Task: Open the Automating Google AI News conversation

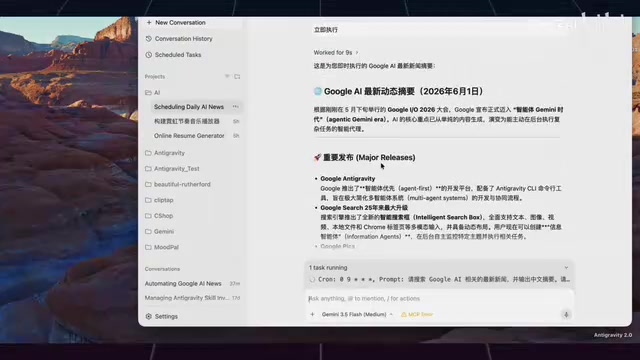Action: (183, 284)
